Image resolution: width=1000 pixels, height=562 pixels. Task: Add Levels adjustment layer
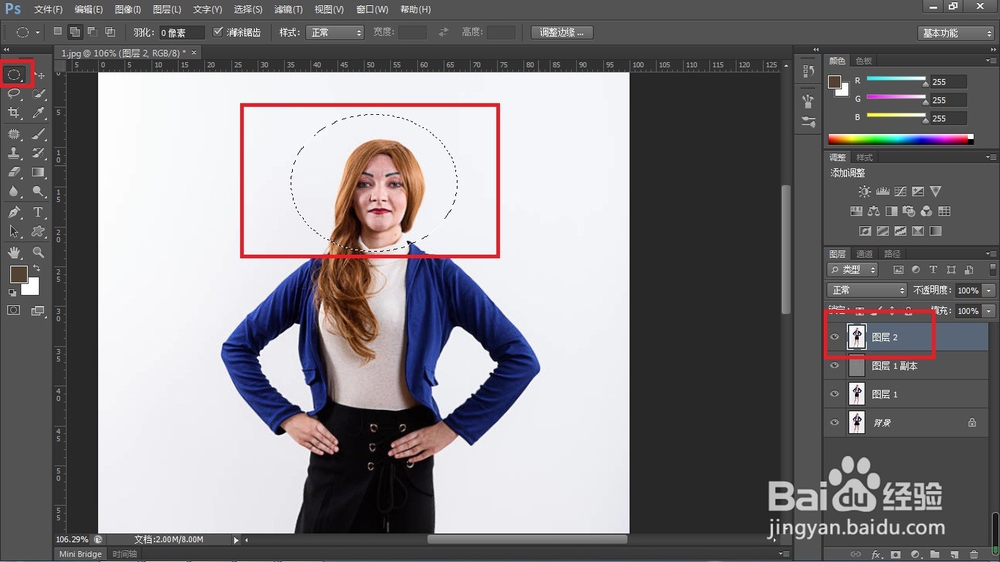pos(883,191)
